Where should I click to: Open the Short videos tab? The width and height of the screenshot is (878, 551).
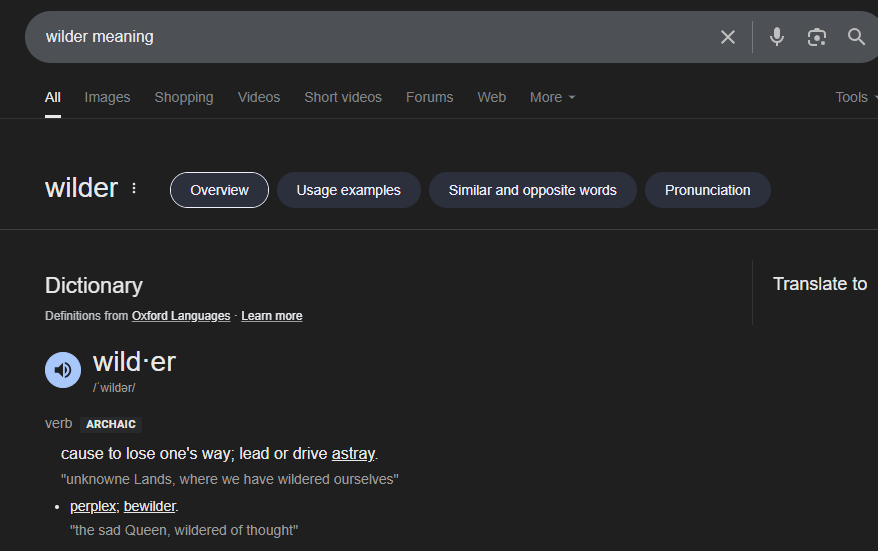pyautogui.click(x=343, y=97)
